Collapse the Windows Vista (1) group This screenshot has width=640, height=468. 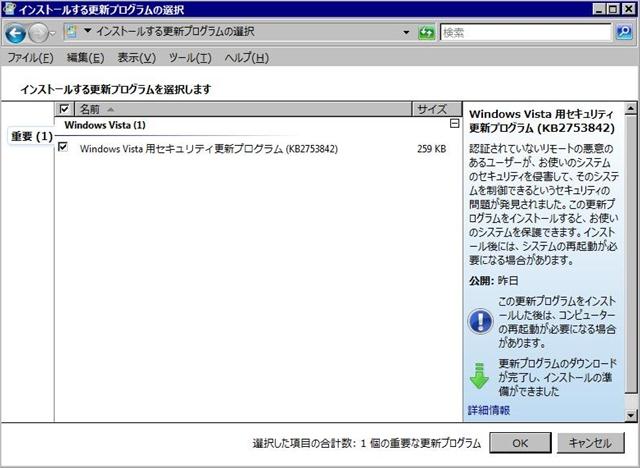tap(454, 123)
